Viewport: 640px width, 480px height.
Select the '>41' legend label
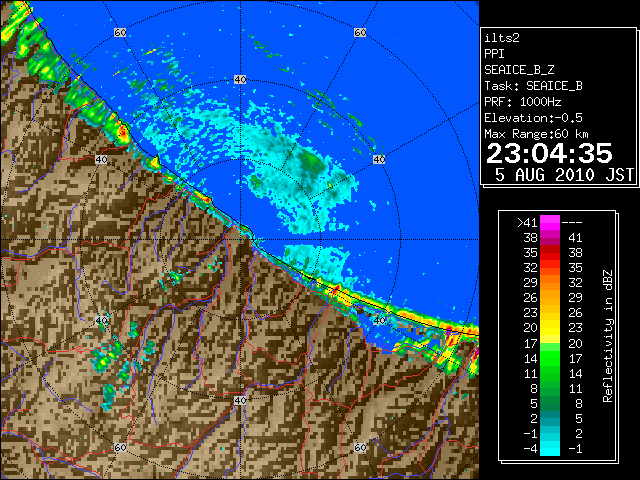(527, 223)
